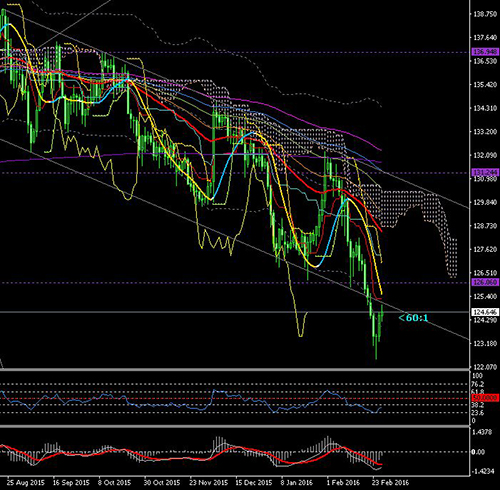Viewport: 500px width, 490px height.
Task: Click the 8 Oct 2015 date label
Action: click(114, 482)
